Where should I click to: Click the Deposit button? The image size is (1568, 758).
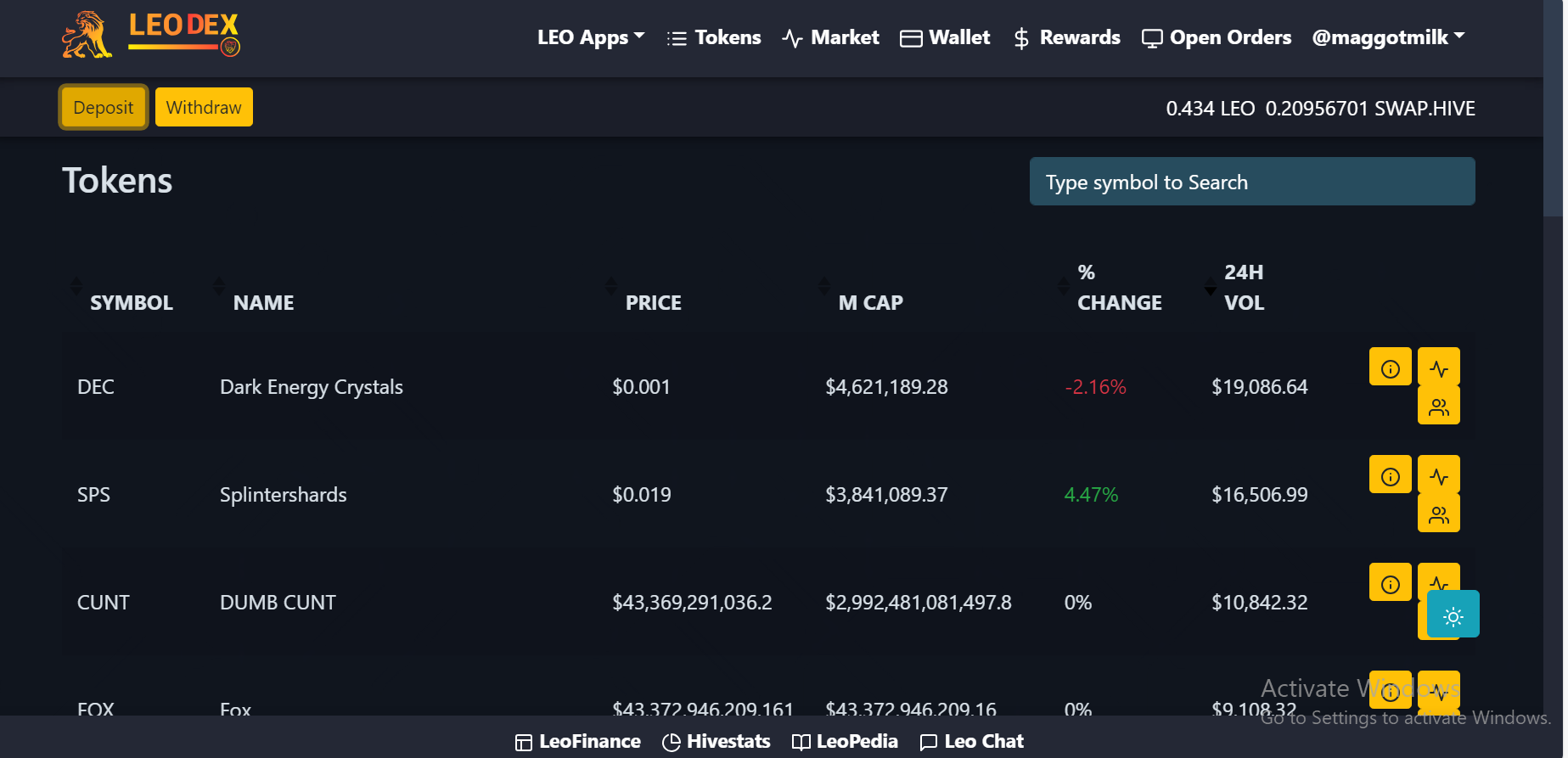click(x=104, y=107)
